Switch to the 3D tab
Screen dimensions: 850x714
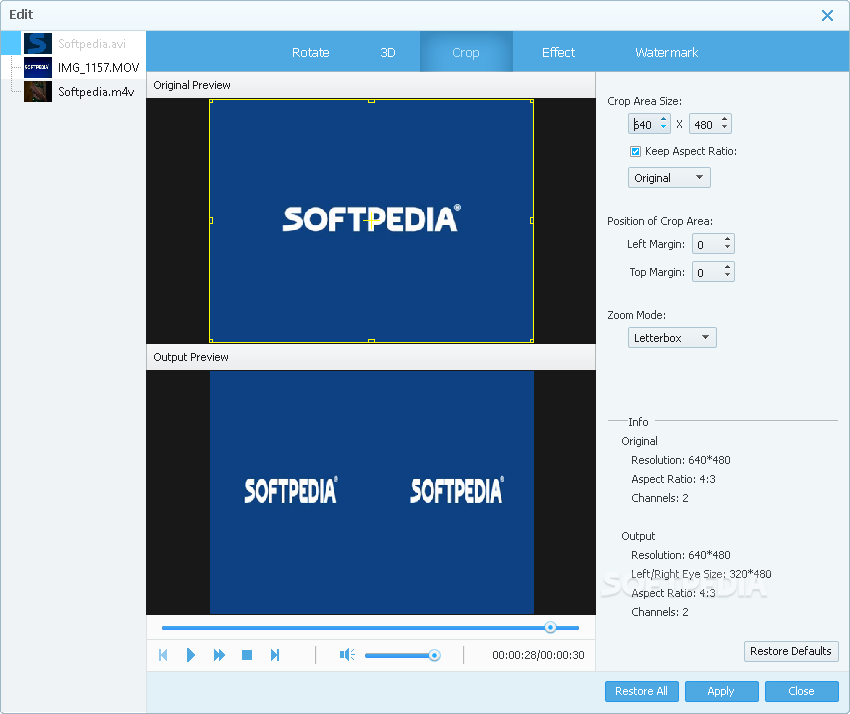tap(388, 53)
